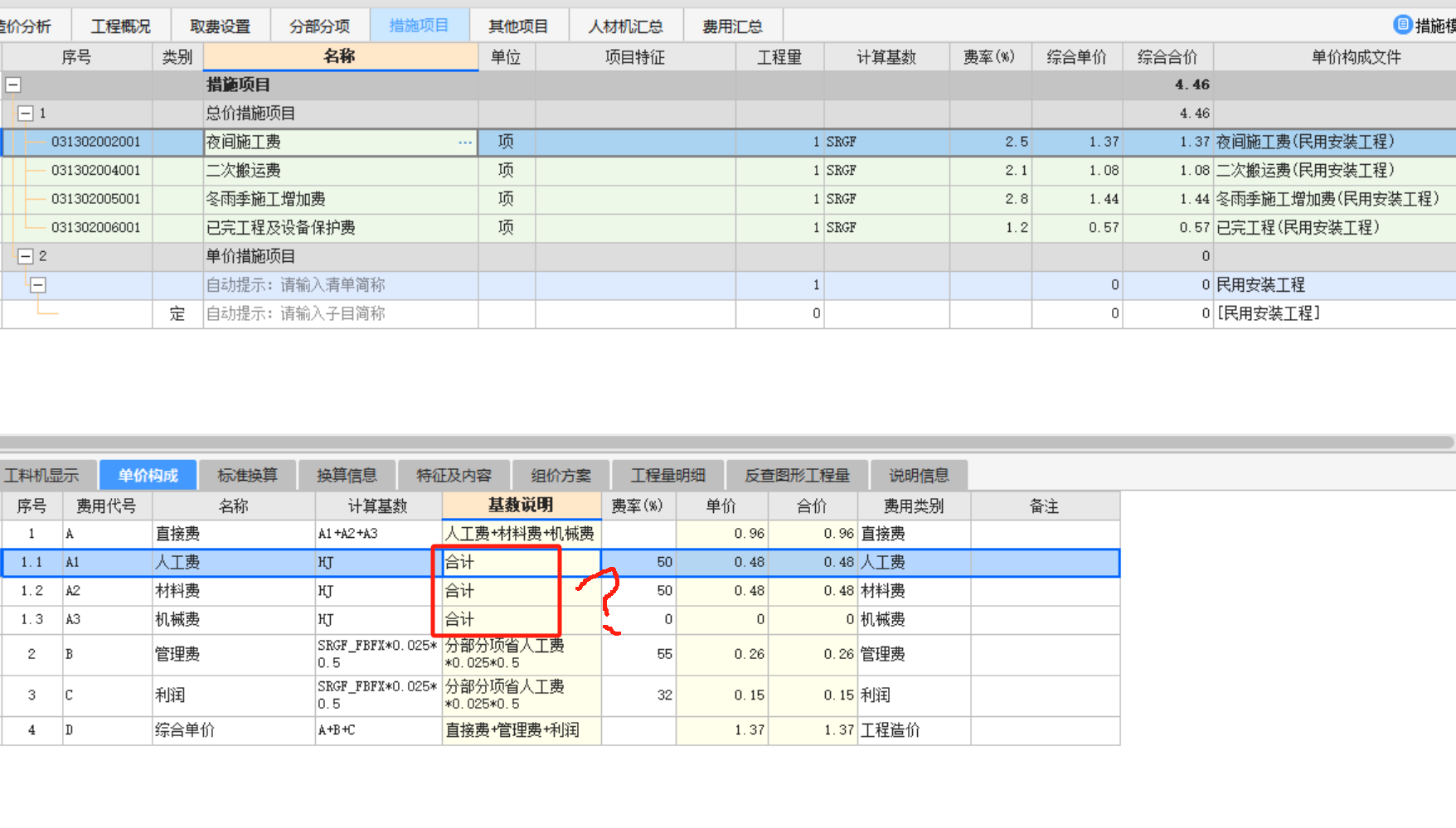The image size is (1456, 828).
Task: Collapse the 单价措施项目 group 2
Action: tap(26, 256)
